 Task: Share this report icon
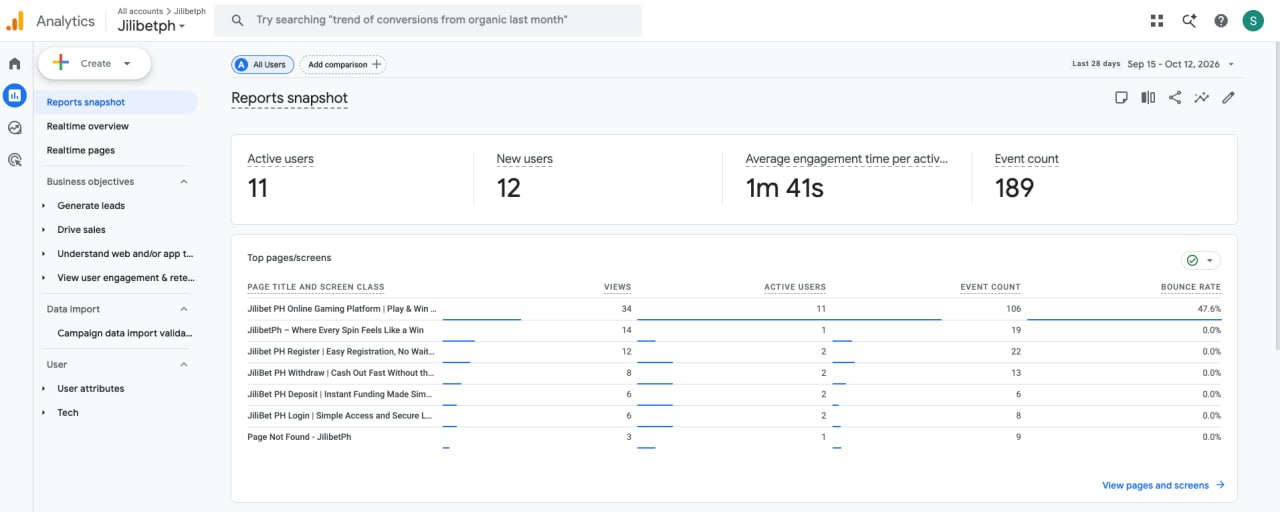1175,97
